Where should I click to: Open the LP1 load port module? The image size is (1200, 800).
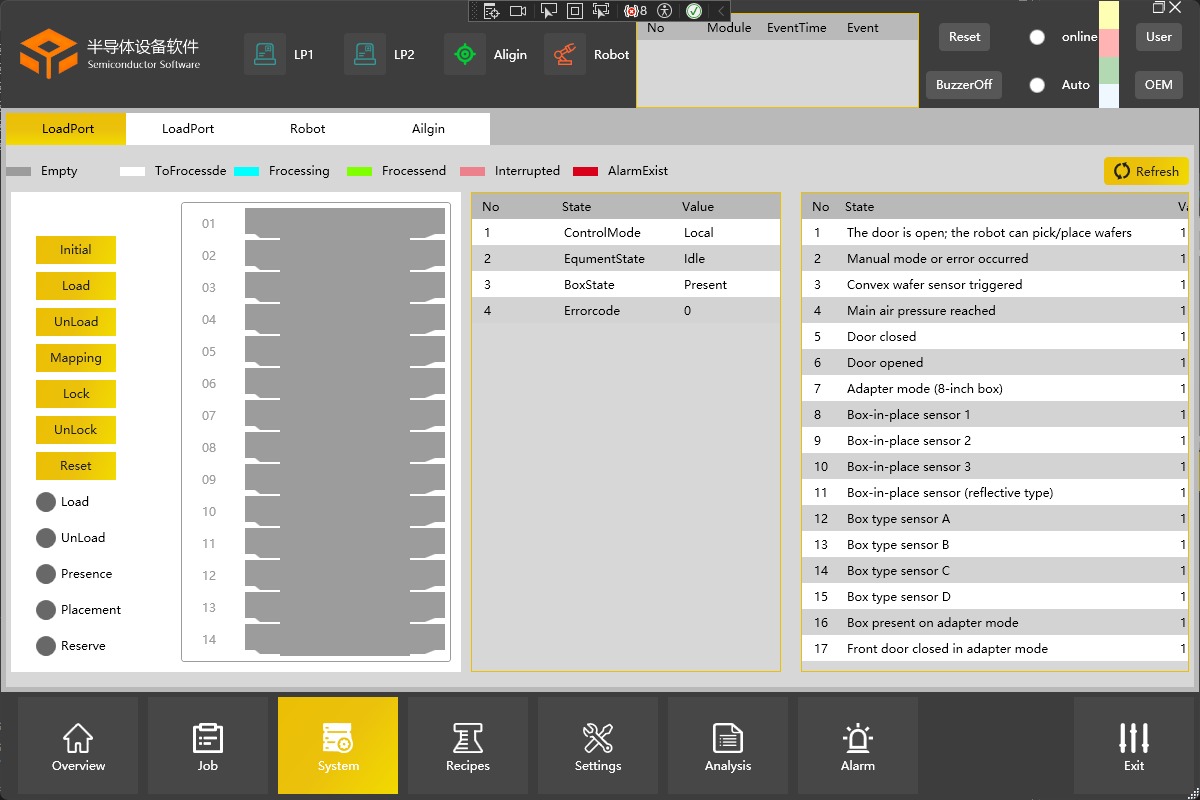tap(265, 54)
